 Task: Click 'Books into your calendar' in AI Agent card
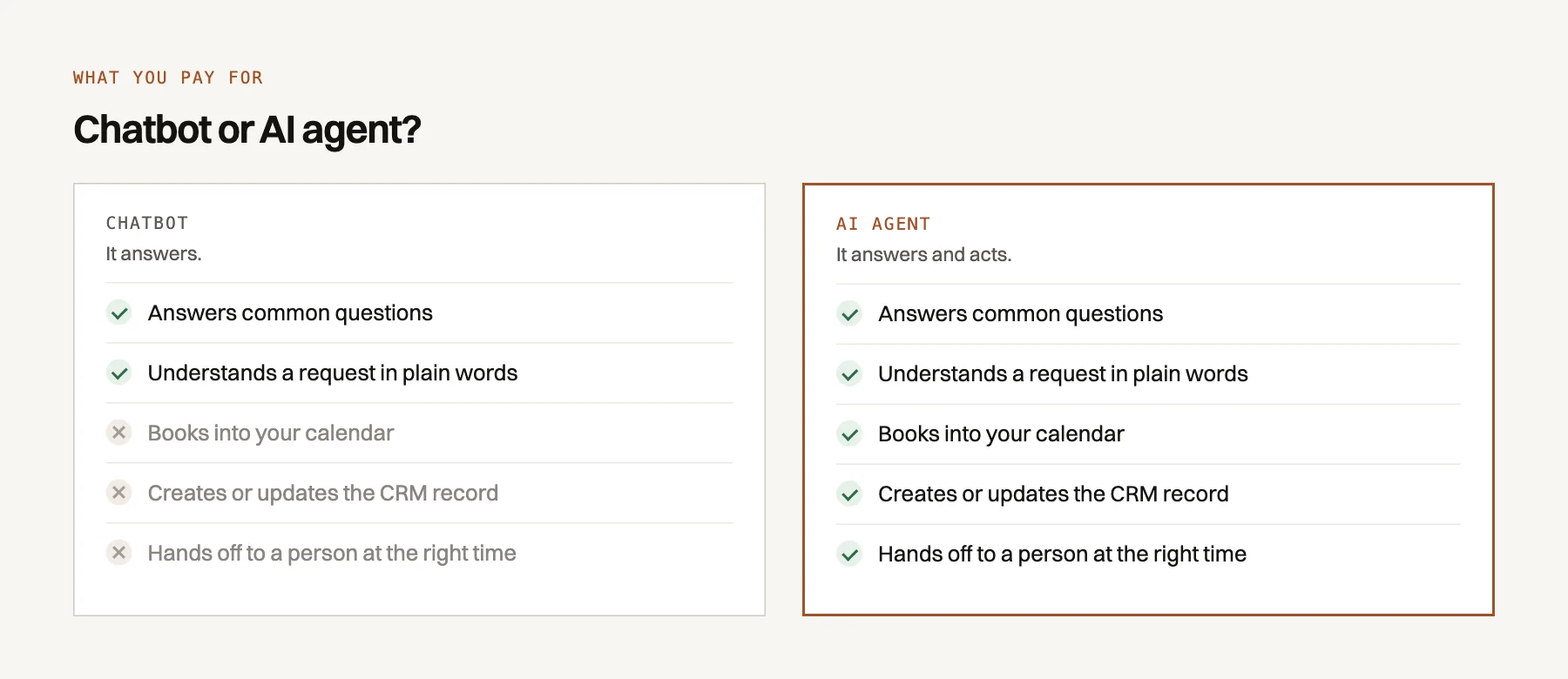pyautogui.click(x=1001, y=434)
